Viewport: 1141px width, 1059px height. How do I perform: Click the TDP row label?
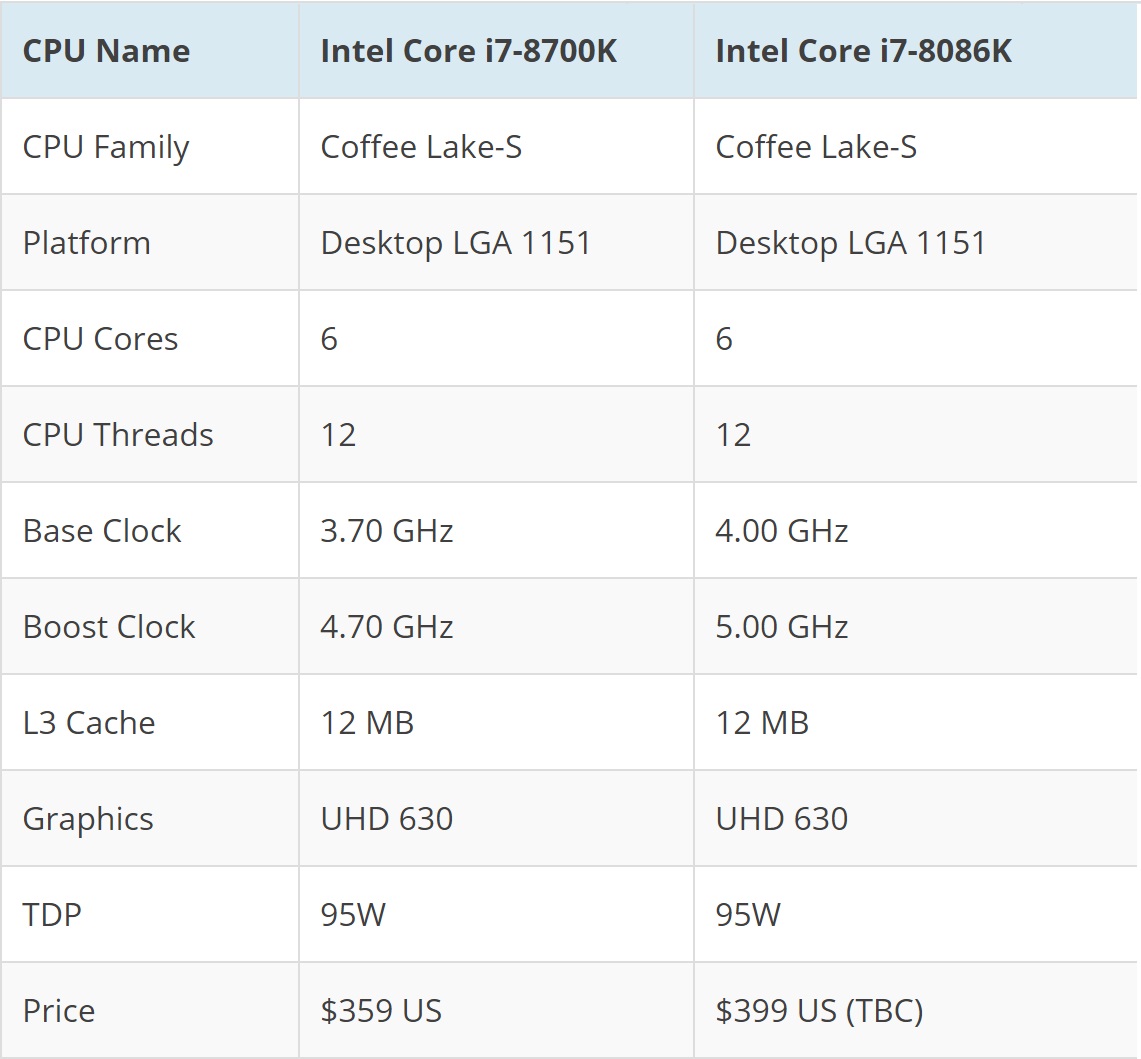[52, 915]
